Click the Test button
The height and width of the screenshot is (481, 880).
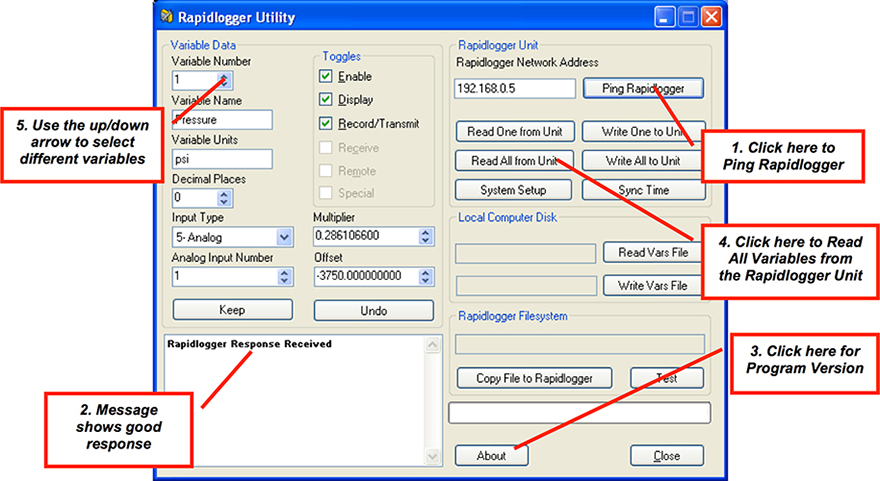[667, 378]
